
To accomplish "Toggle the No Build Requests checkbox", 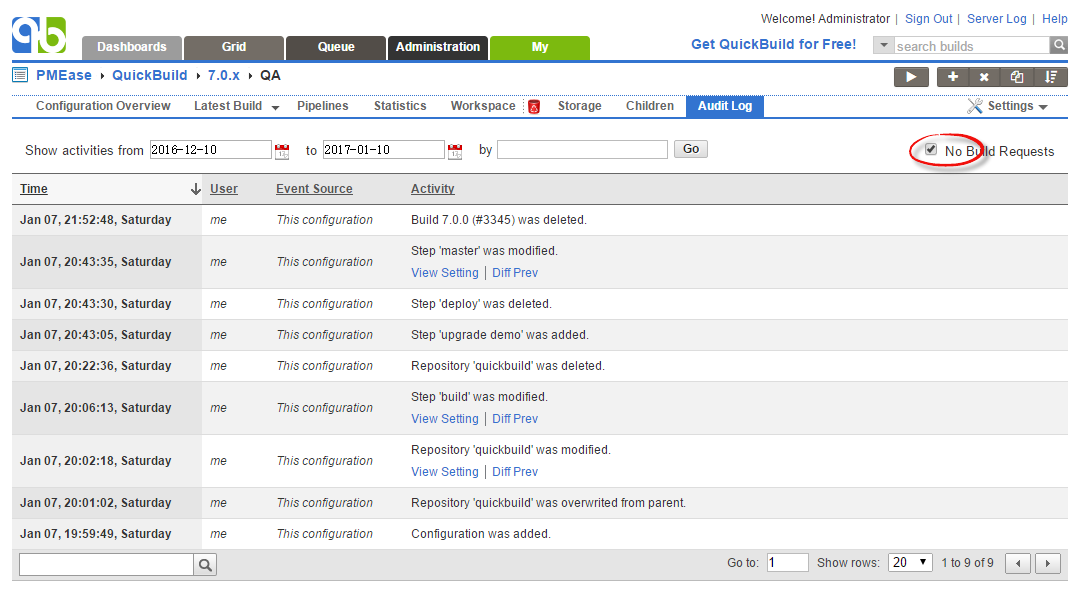I will (931, 149).
